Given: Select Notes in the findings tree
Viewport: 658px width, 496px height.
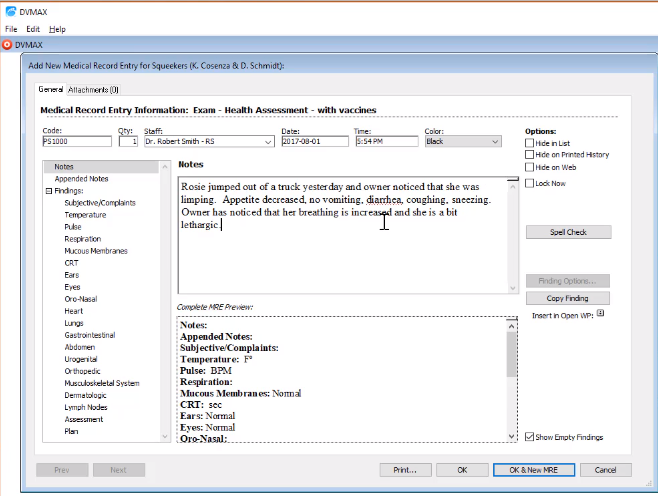Looking at the screenshot, I should click(64, 167).
